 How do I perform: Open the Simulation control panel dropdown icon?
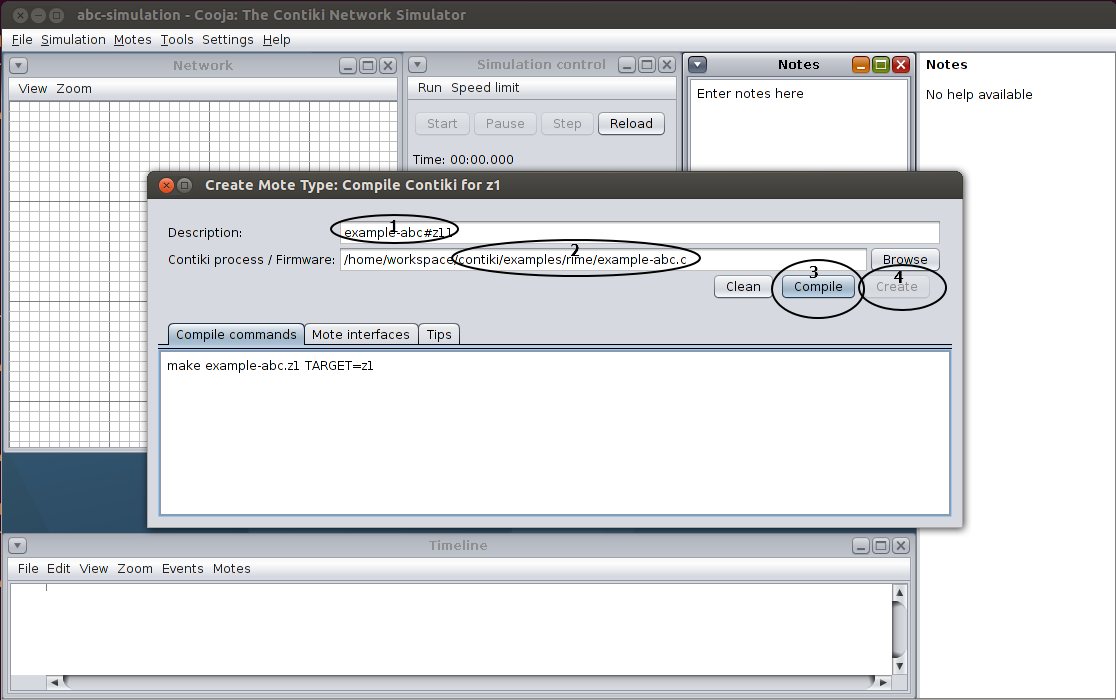coord(418,65)
